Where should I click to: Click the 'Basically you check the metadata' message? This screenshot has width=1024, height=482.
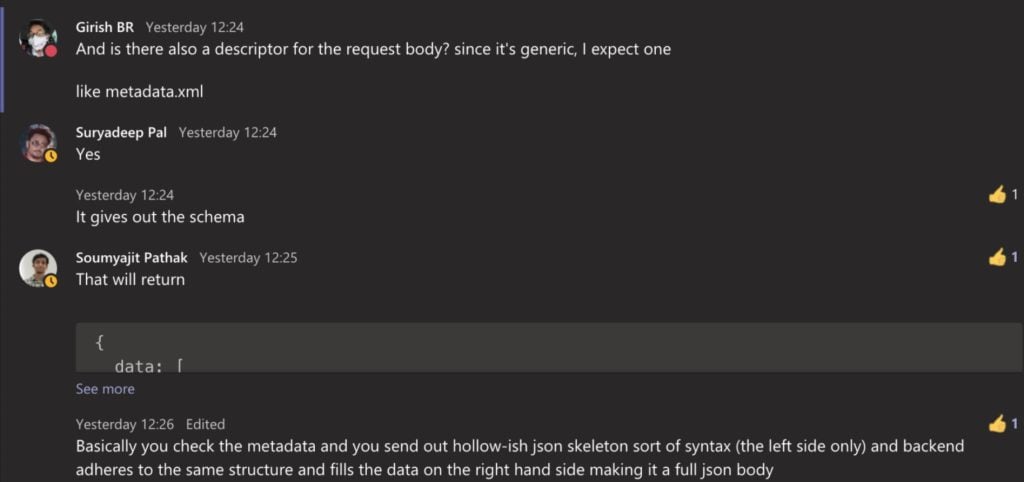(520, 458)
